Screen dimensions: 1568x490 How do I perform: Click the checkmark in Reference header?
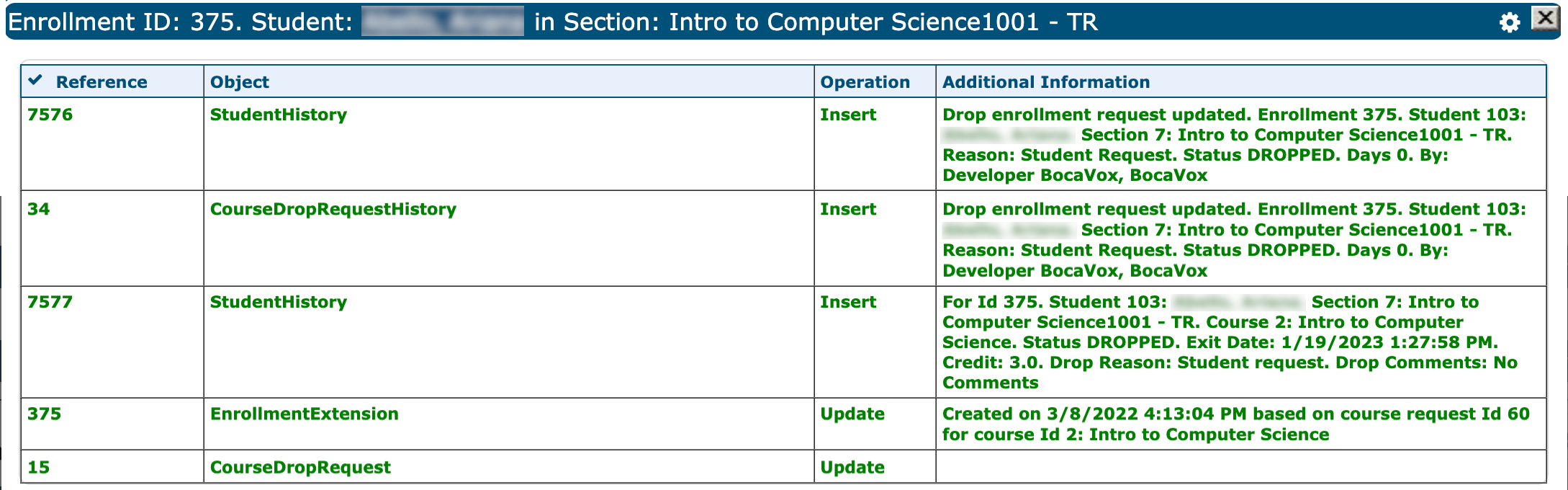[x=35, y=80]
